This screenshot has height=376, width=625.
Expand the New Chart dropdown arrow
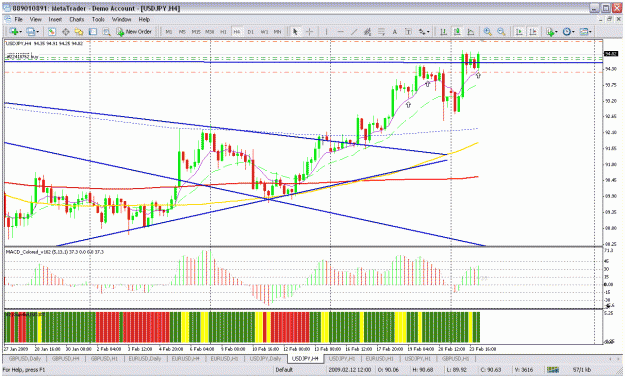pos(20,32)
